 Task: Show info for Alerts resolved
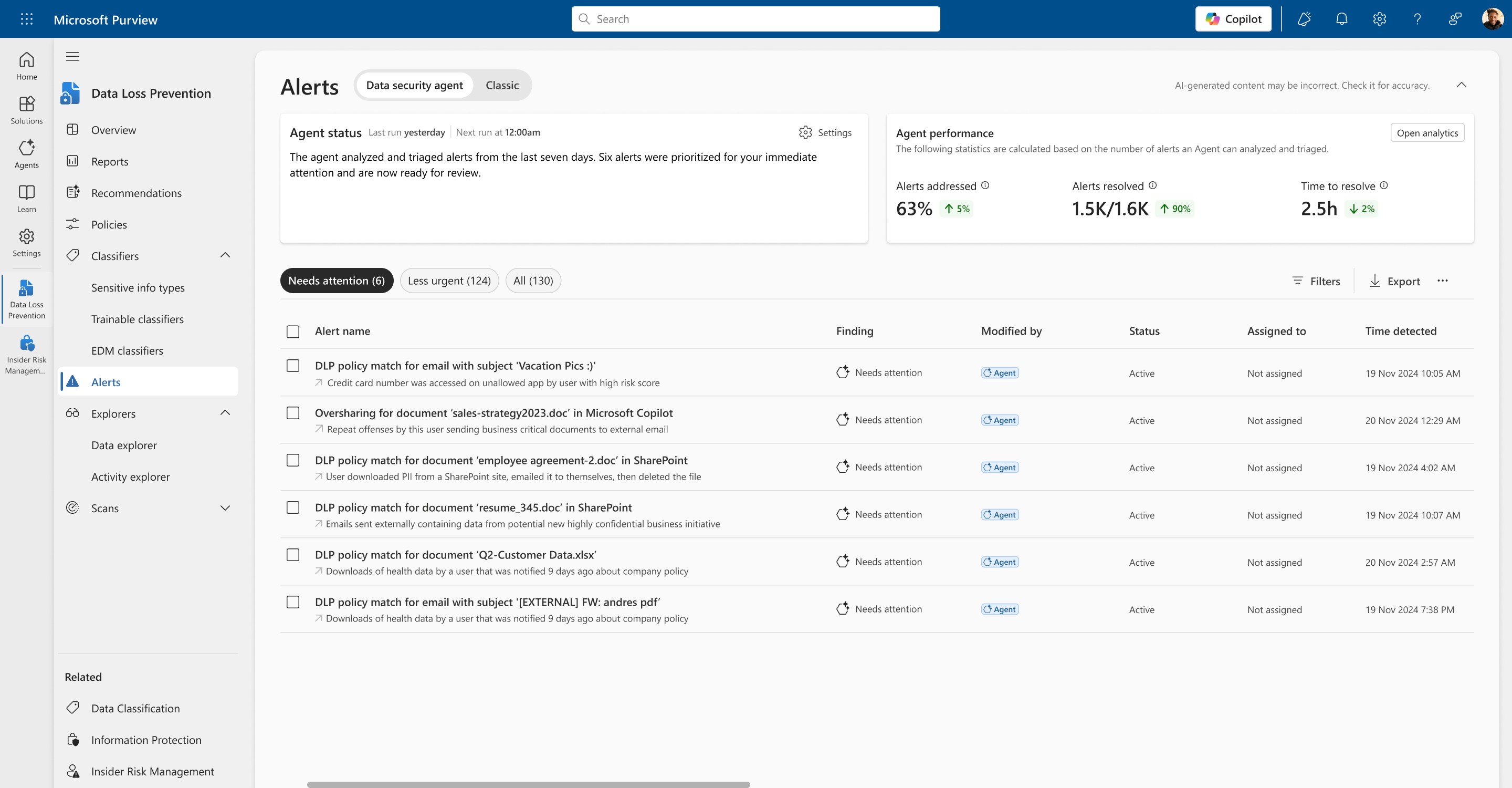point(1153,185)
